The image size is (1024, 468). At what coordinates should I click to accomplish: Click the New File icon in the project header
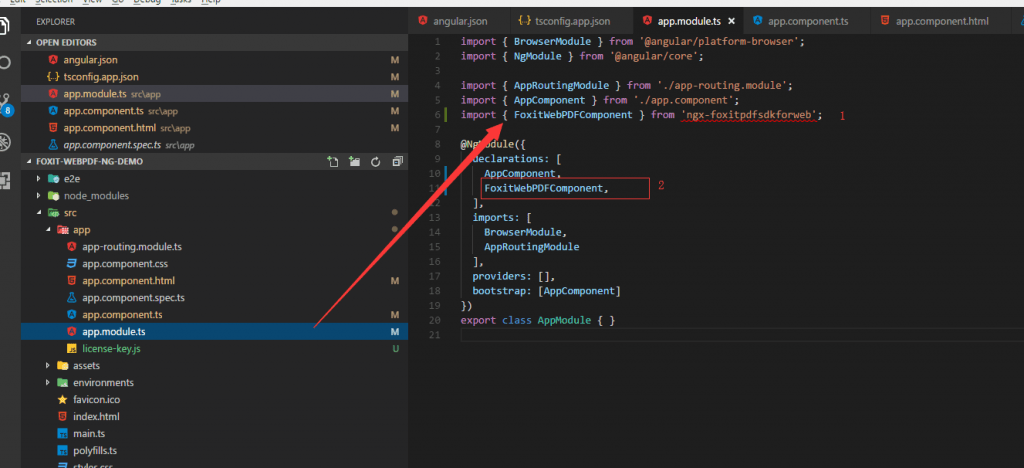tap(332, 162)
